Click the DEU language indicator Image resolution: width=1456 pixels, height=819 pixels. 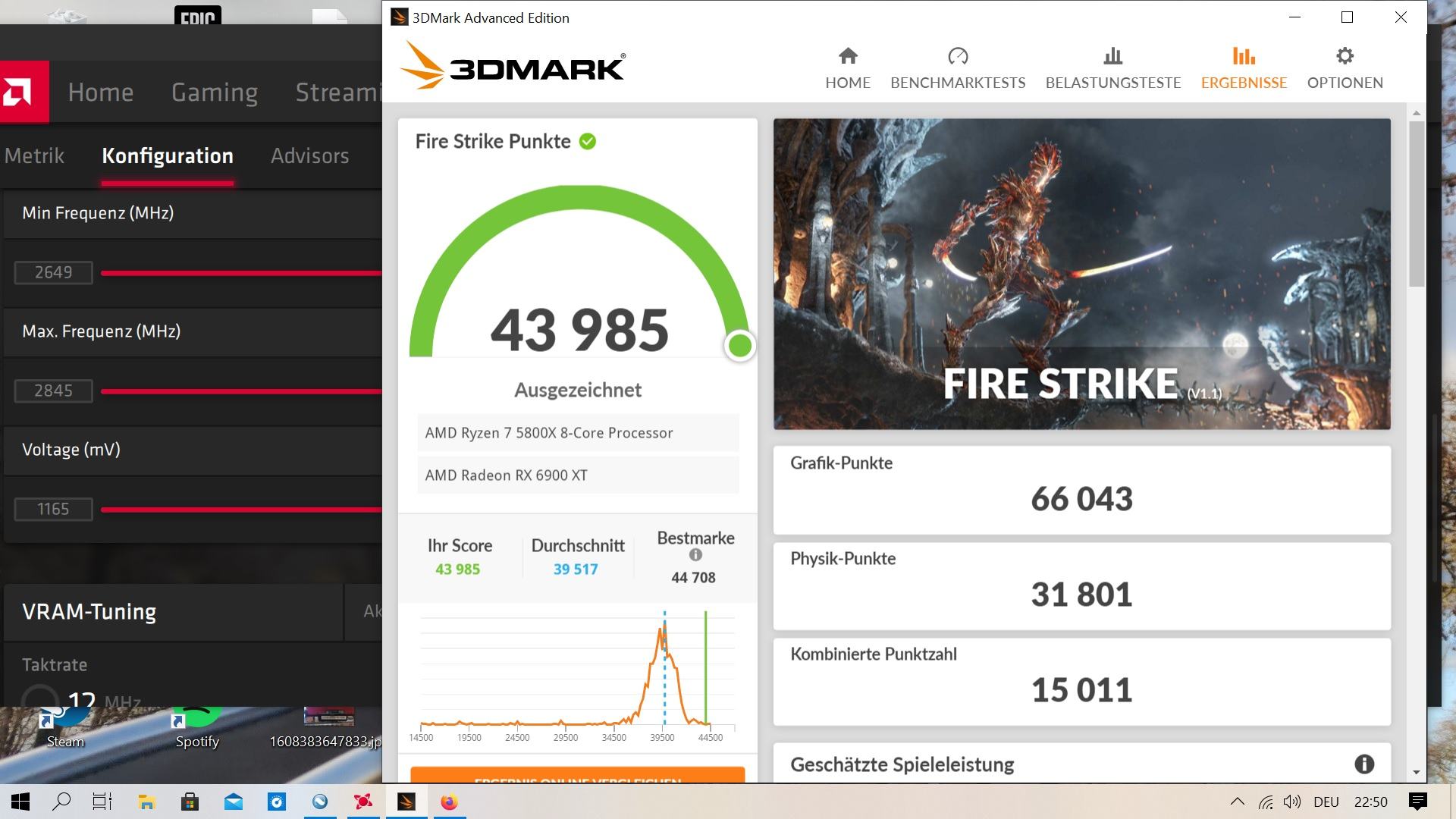(1326, 802)
